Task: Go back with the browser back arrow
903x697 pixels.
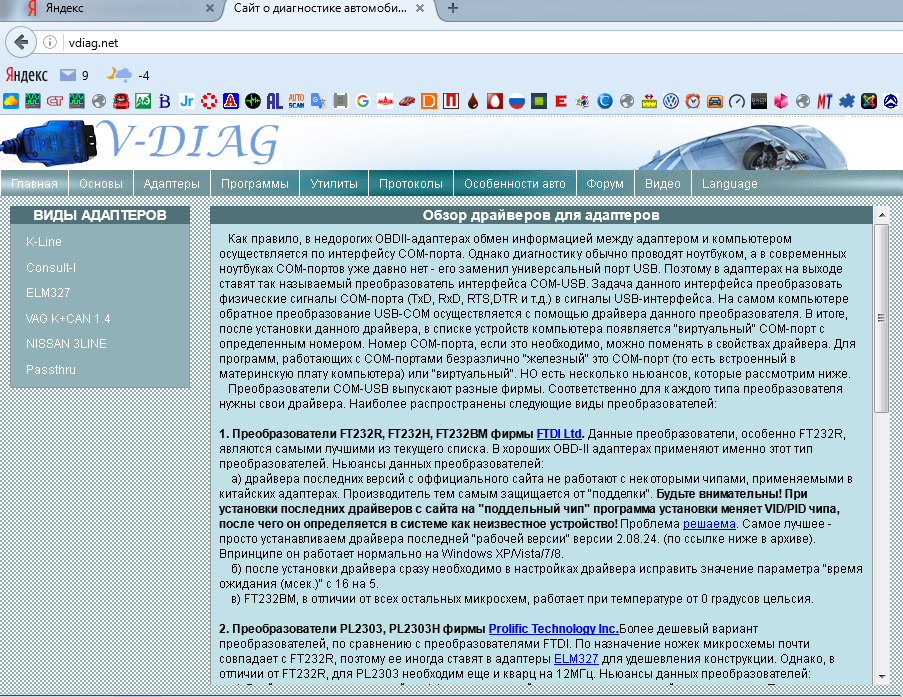Action: point(19,42)
